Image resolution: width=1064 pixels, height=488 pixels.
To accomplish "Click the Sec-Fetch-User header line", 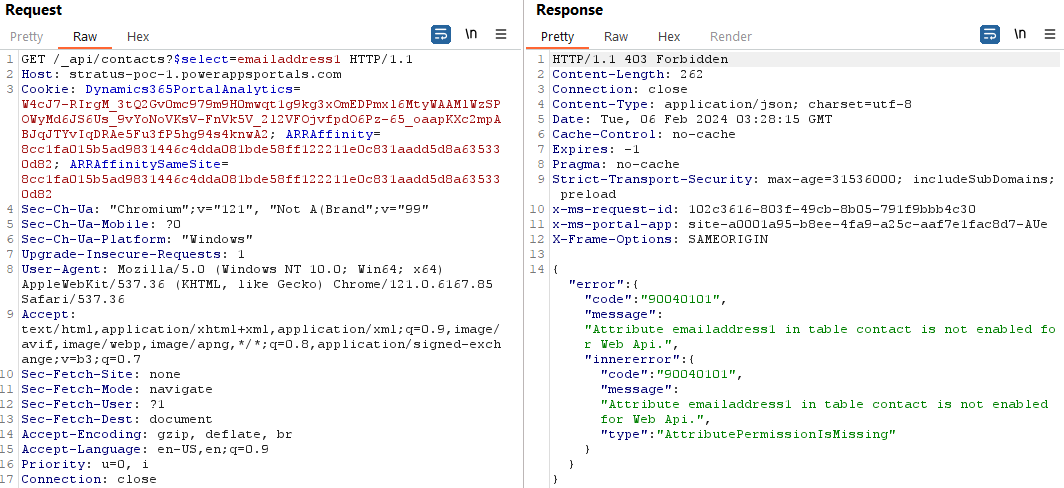I will [x=93, y=404].
